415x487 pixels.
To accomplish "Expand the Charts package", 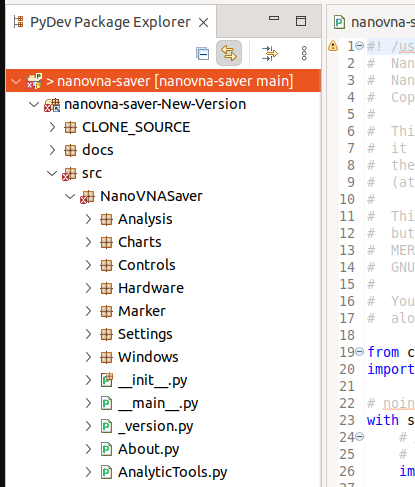I will (88, 242).
